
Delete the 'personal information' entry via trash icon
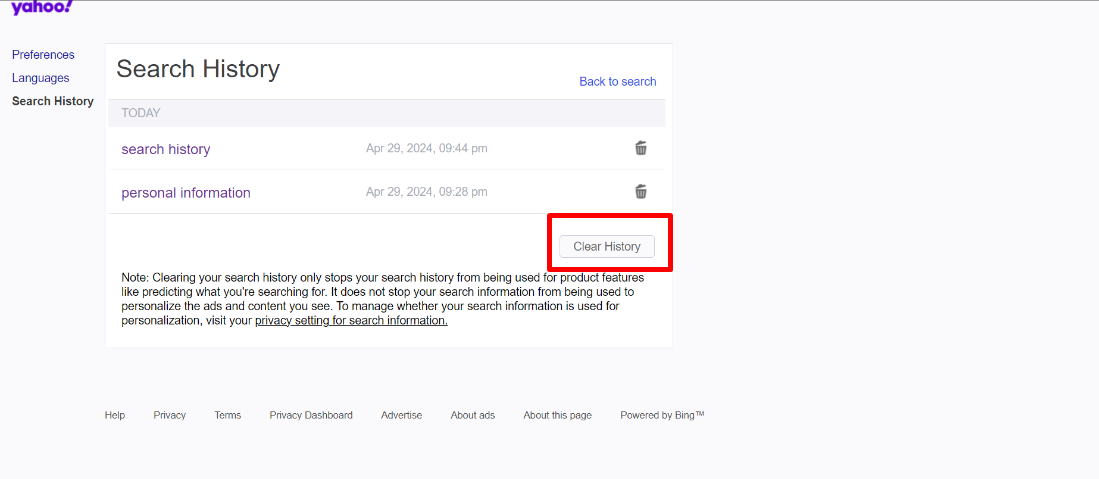pos(641,191)
